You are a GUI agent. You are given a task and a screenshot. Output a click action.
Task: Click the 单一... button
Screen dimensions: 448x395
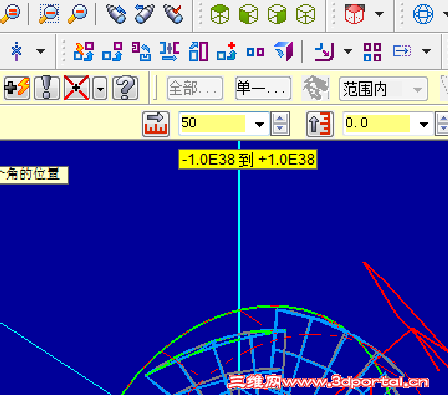pos(263,88)
